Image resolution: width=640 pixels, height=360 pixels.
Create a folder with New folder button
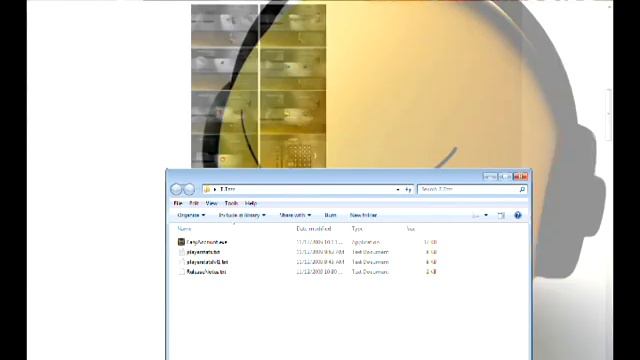point(363,215)
